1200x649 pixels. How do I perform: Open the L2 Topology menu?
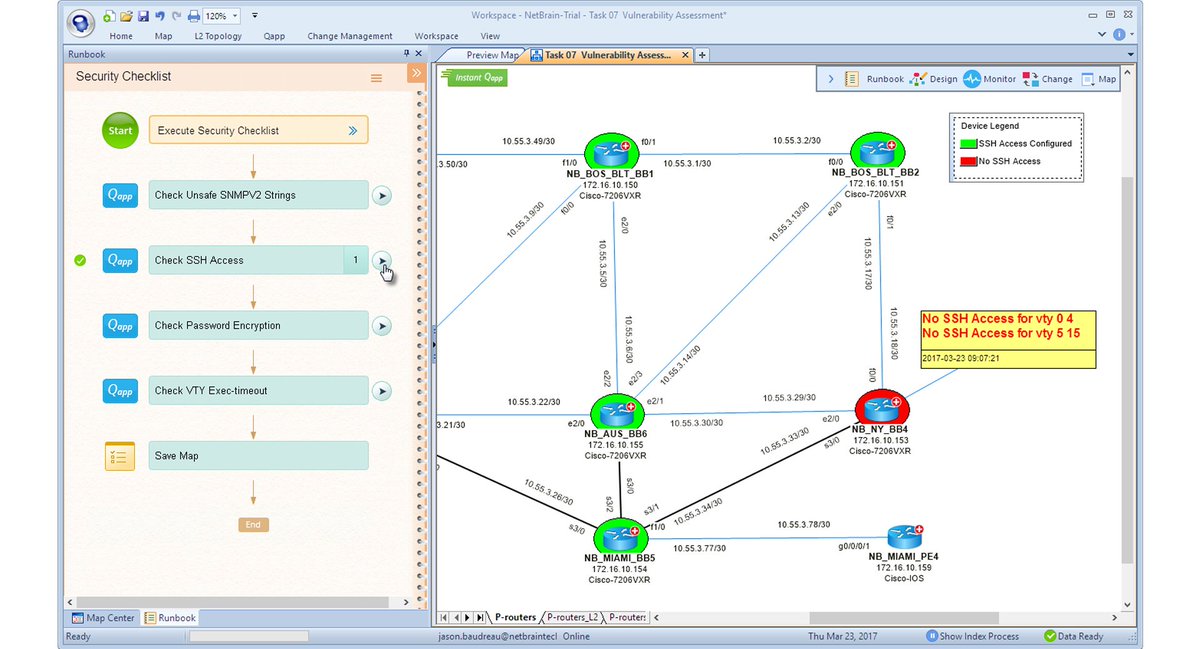[218, 36]
